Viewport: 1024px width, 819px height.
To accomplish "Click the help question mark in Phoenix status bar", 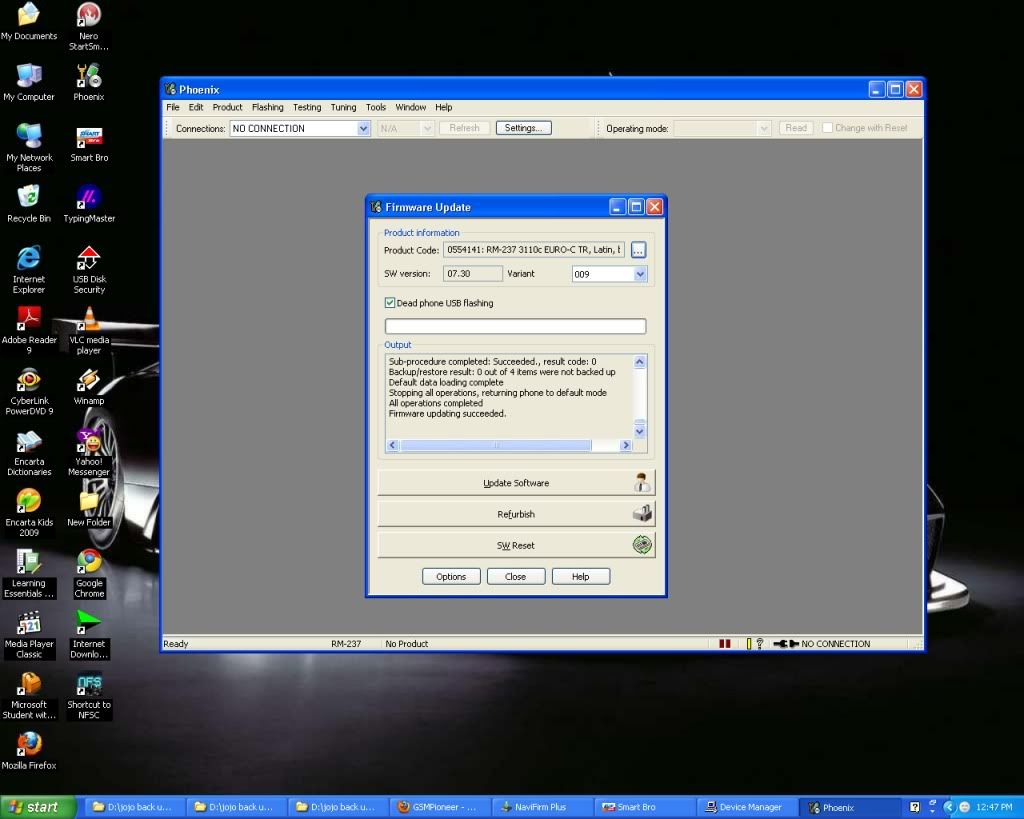I will click(x=760, y=643).
